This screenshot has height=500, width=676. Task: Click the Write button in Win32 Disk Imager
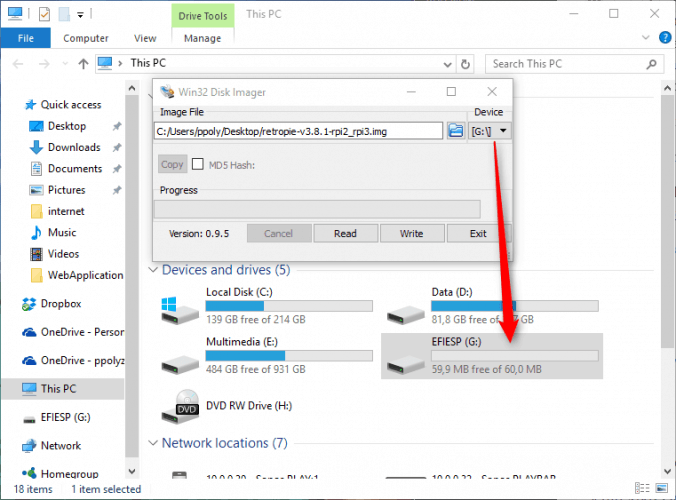[412, 234]
